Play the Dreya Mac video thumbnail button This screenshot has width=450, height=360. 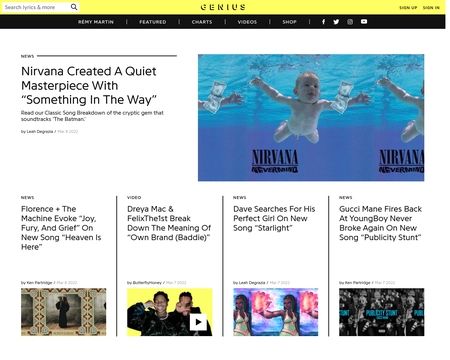198,322
